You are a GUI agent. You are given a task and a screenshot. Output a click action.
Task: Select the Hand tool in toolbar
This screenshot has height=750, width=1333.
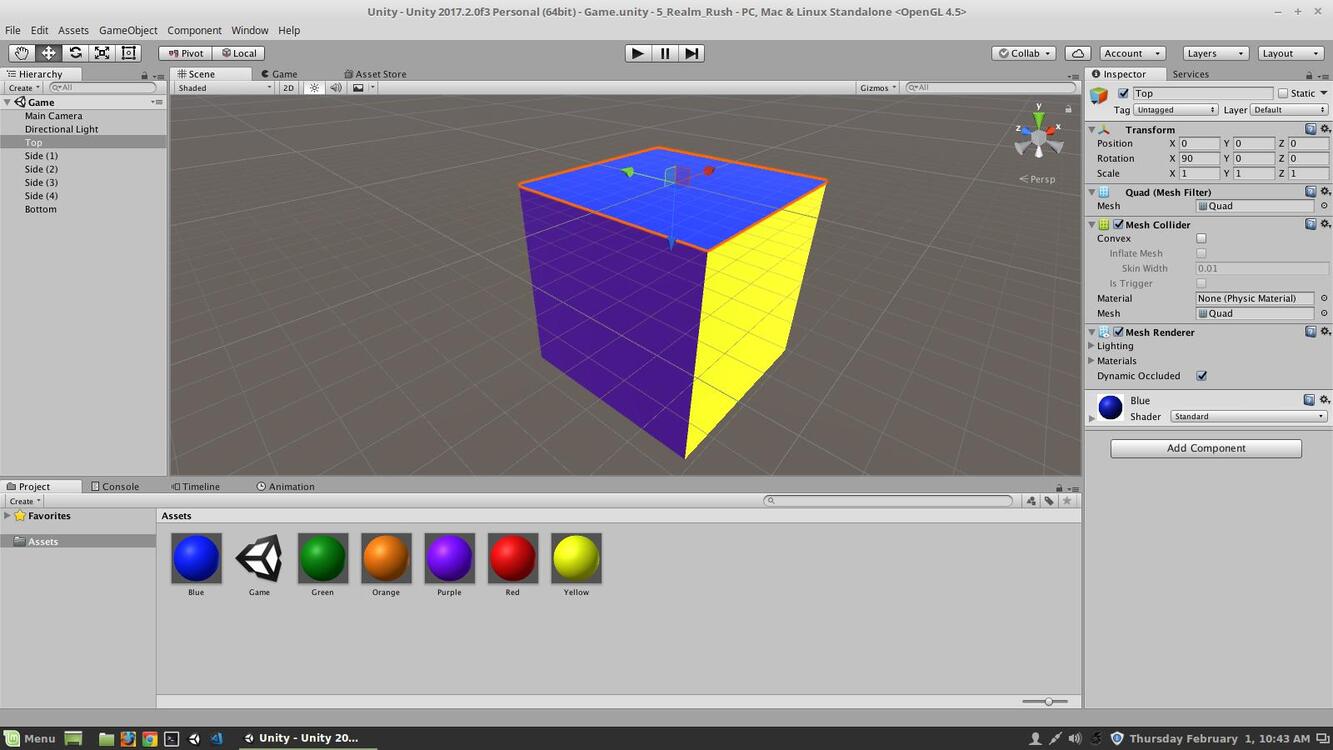pyautogui.click(x=21, y=53)
